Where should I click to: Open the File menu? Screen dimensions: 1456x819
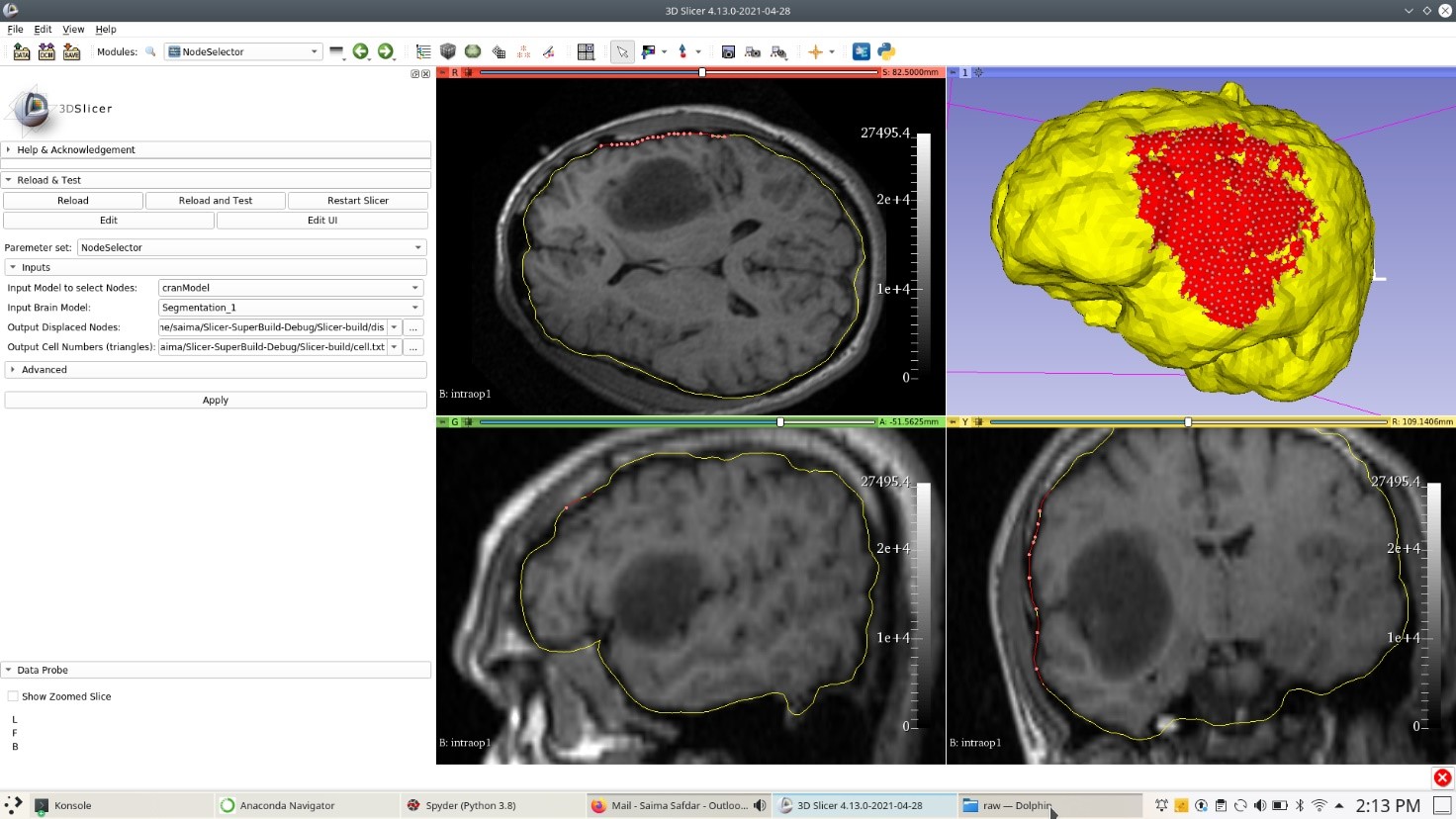click(15, 29)
